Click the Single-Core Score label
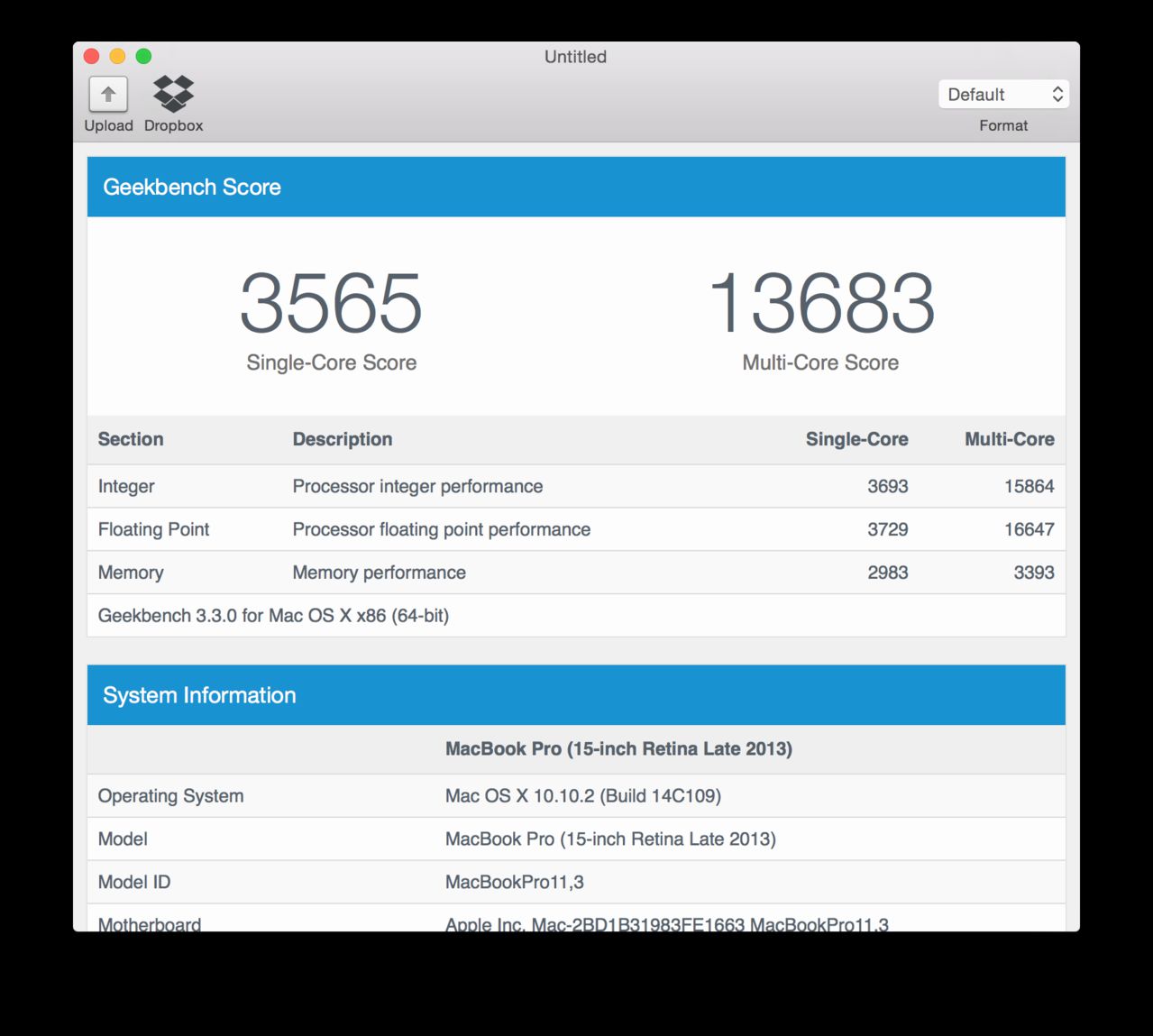Image resolution: width=1153 pixels, height=1036 pixels. tap(331, 362)
